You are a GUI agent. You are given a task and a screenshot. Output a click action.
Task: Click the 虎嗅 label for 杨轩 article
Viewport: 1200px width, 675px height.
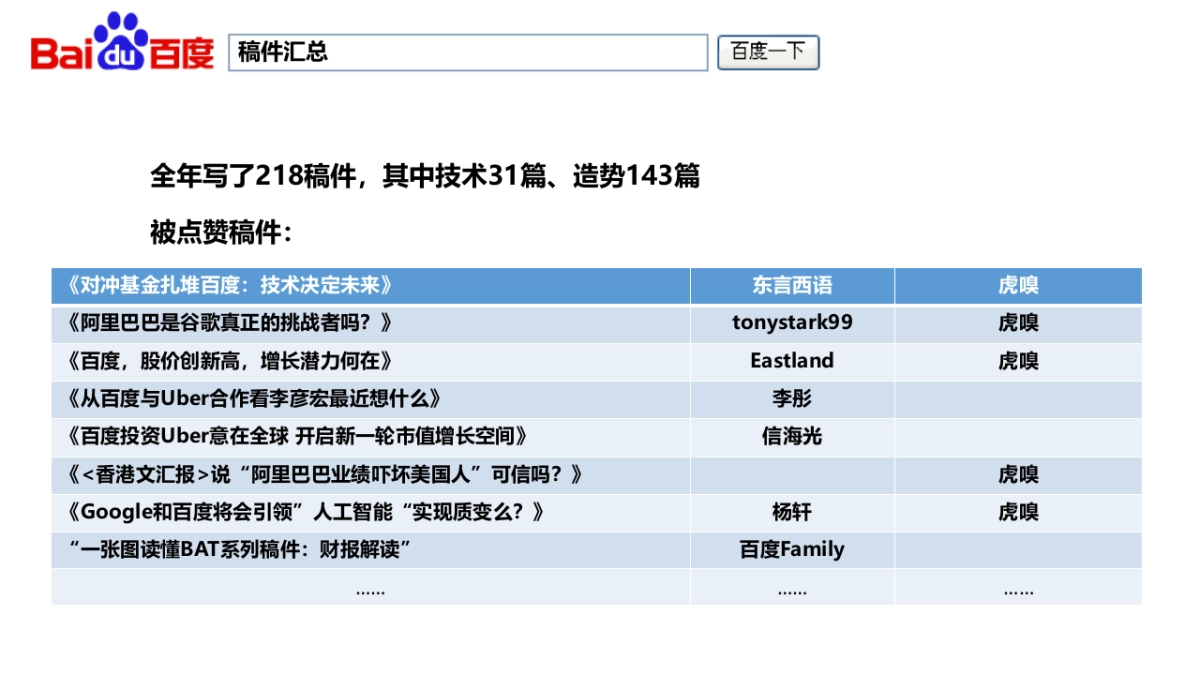tap(1018, 512)
